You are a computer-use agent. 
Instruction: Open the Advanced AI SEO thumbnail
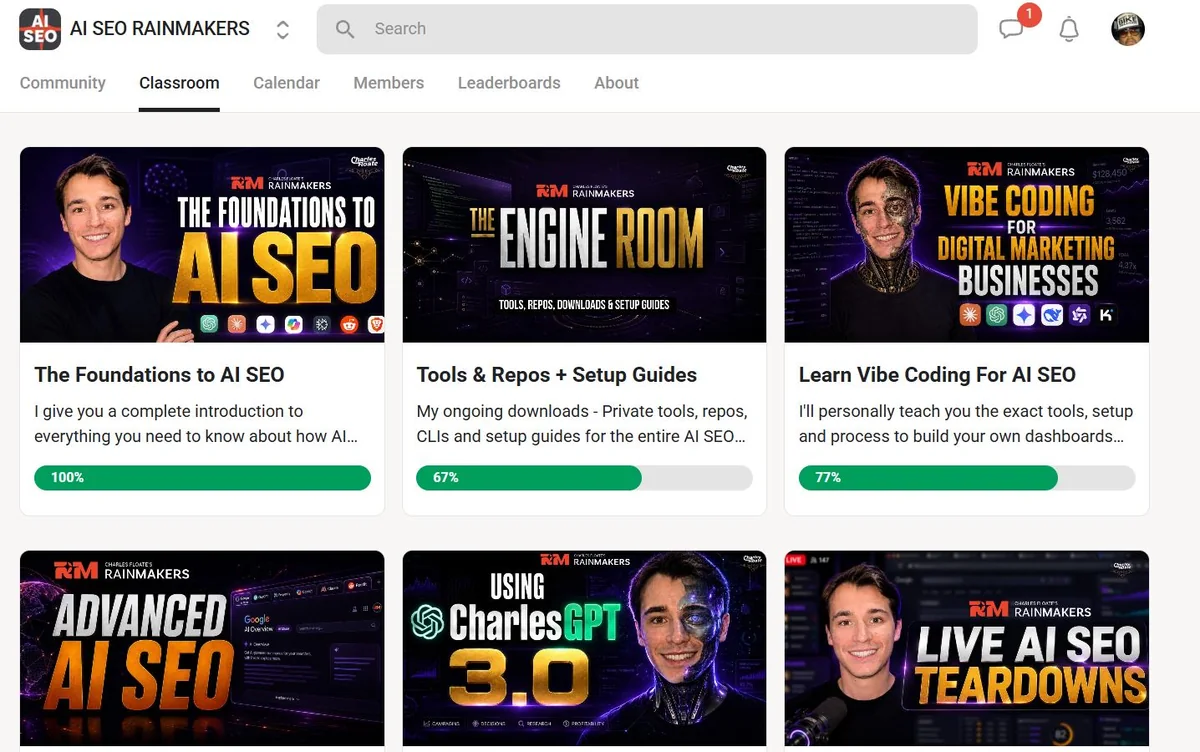click(202, 649)
